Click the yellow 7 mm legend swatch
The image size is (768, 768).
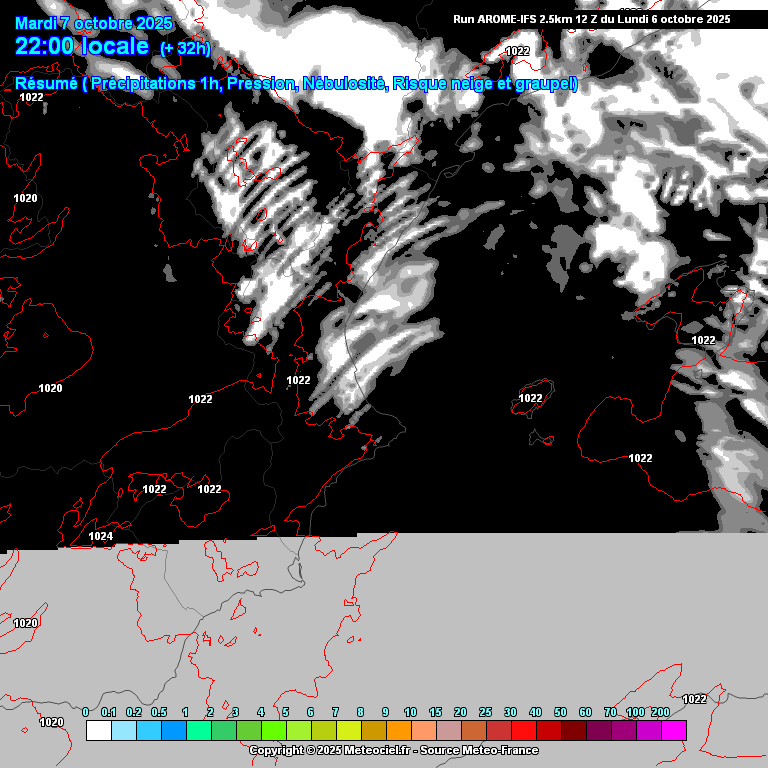[349, 731]
